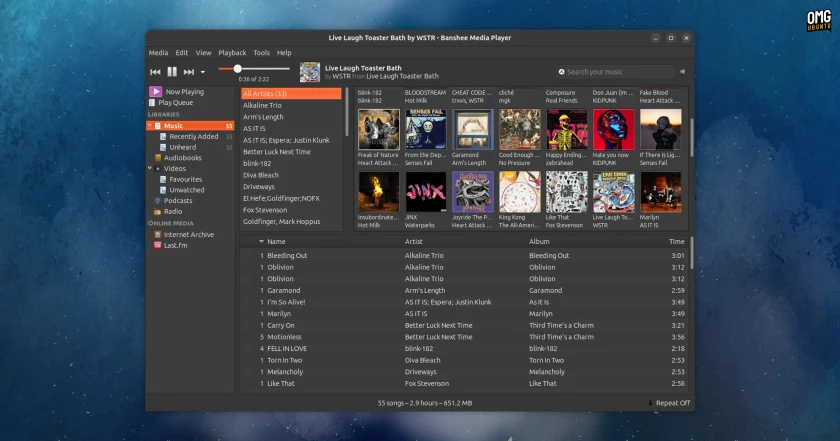Viewport: 840px width, 441px height.
Task: Click the 55 songs status bar text
Action: (x=425, y=403)
